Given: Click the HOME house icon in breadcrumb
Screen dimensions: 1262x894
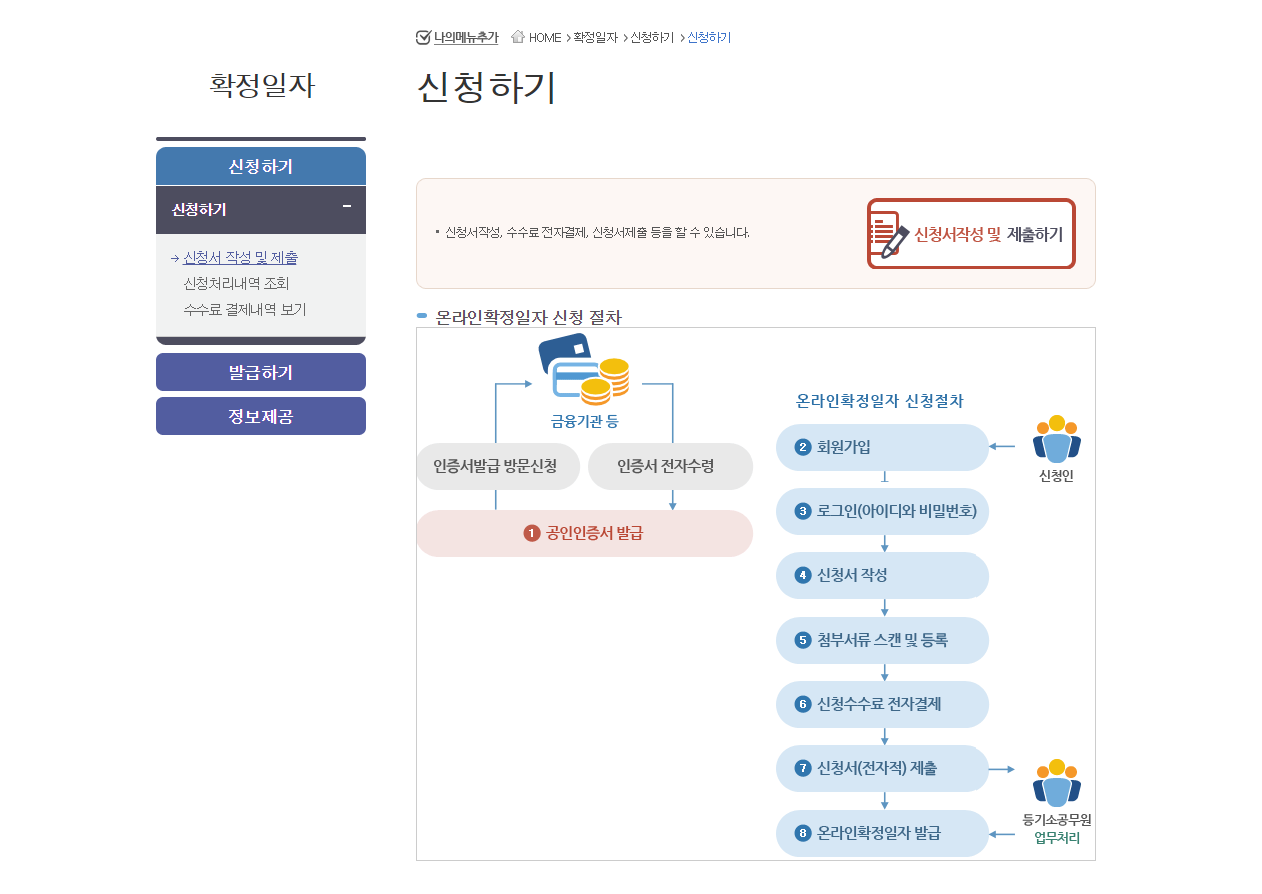Looking at the screenshot, I should click(518, 37).
